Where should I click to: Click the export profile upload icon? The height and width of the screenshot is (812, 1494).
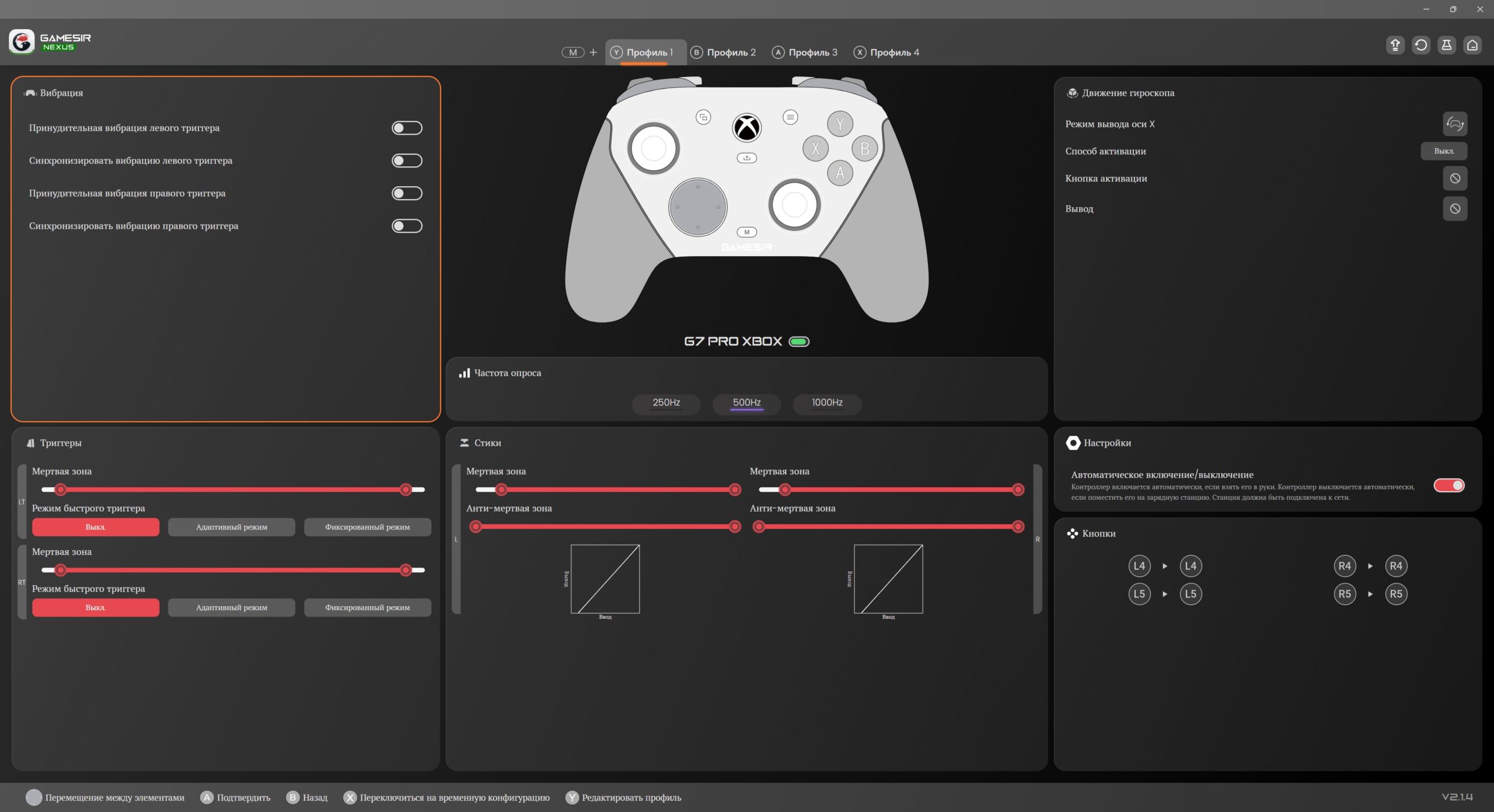(1395, 45)
